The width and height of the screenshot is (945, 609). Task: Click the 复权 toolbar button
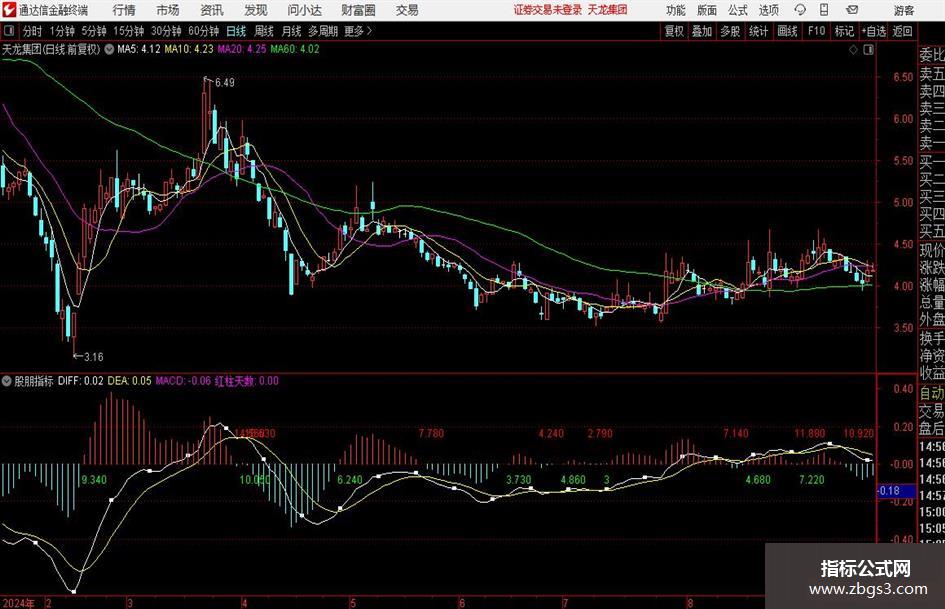tap(674, 31)
